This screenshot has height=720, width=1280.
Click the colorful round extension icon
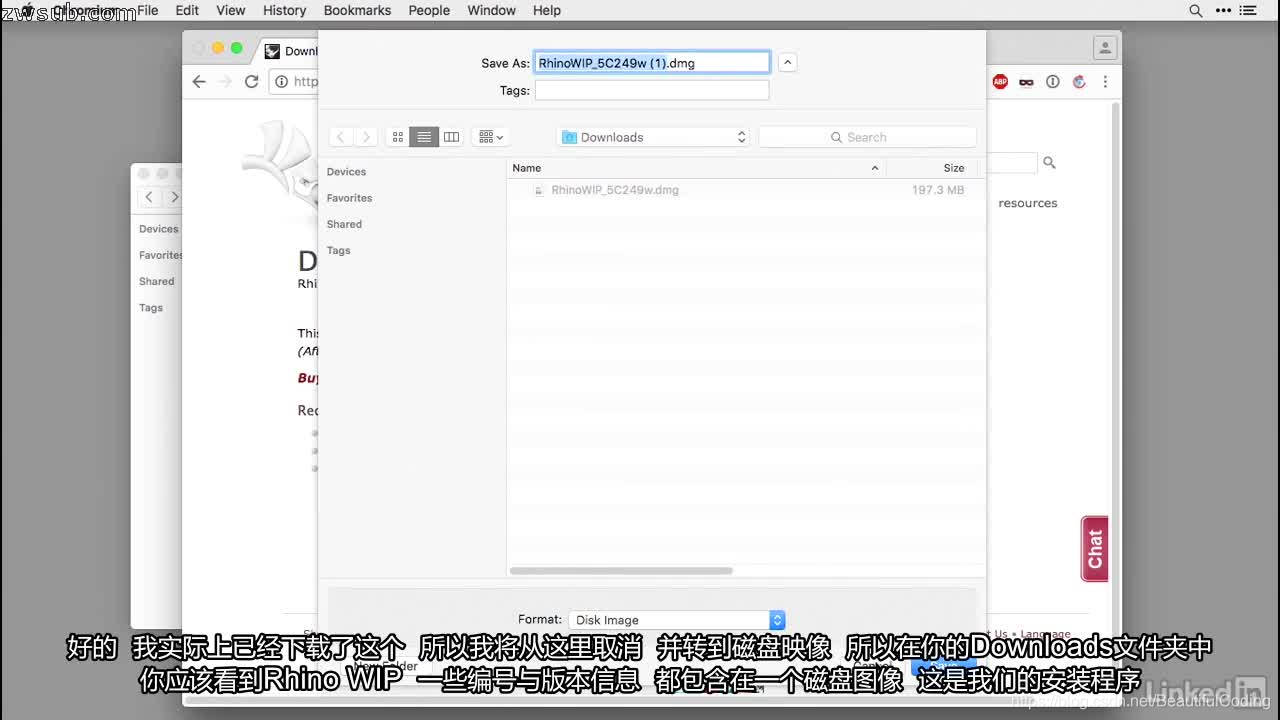coord(1079,82)
